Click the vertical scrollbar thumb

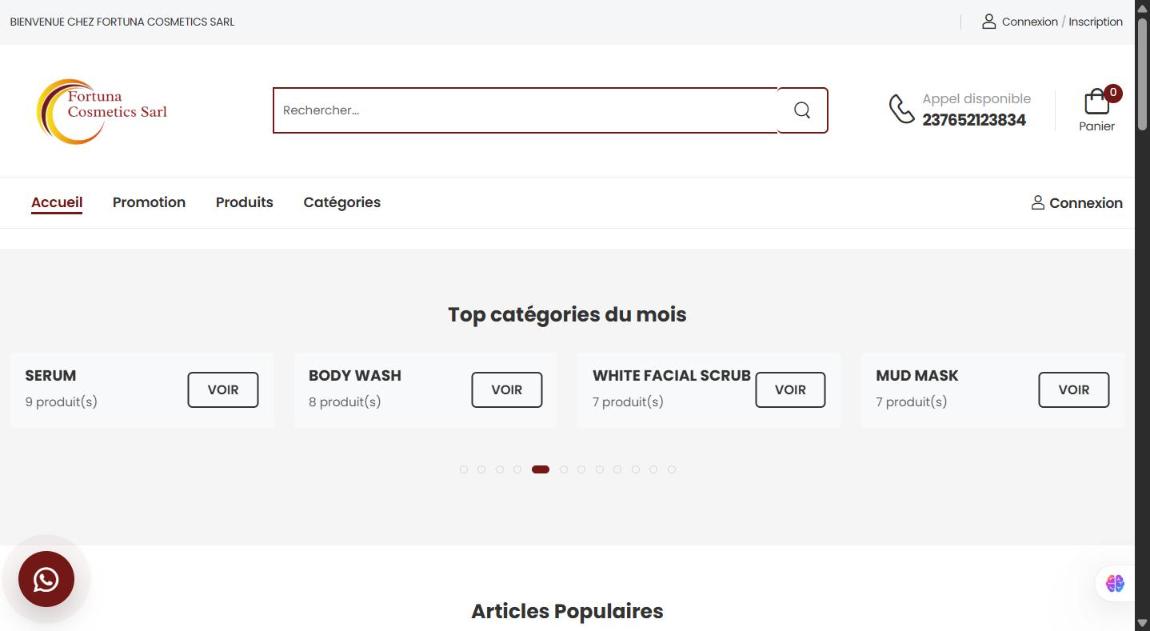1142,73
